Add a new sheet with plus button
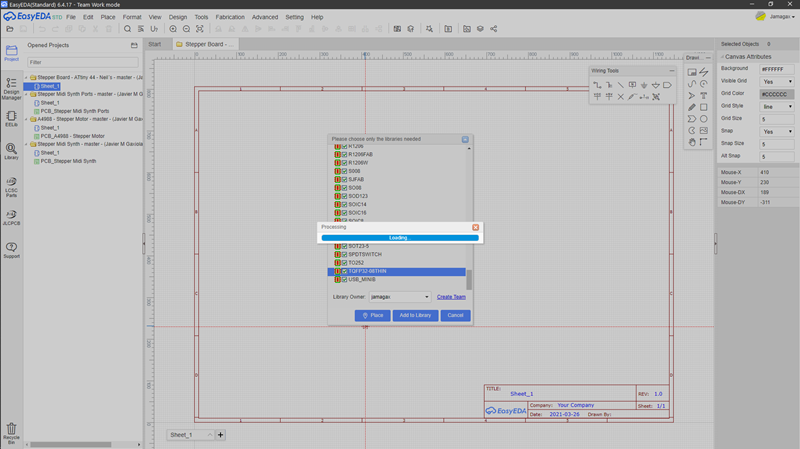The image size is (800, 449). click(220, 435)
